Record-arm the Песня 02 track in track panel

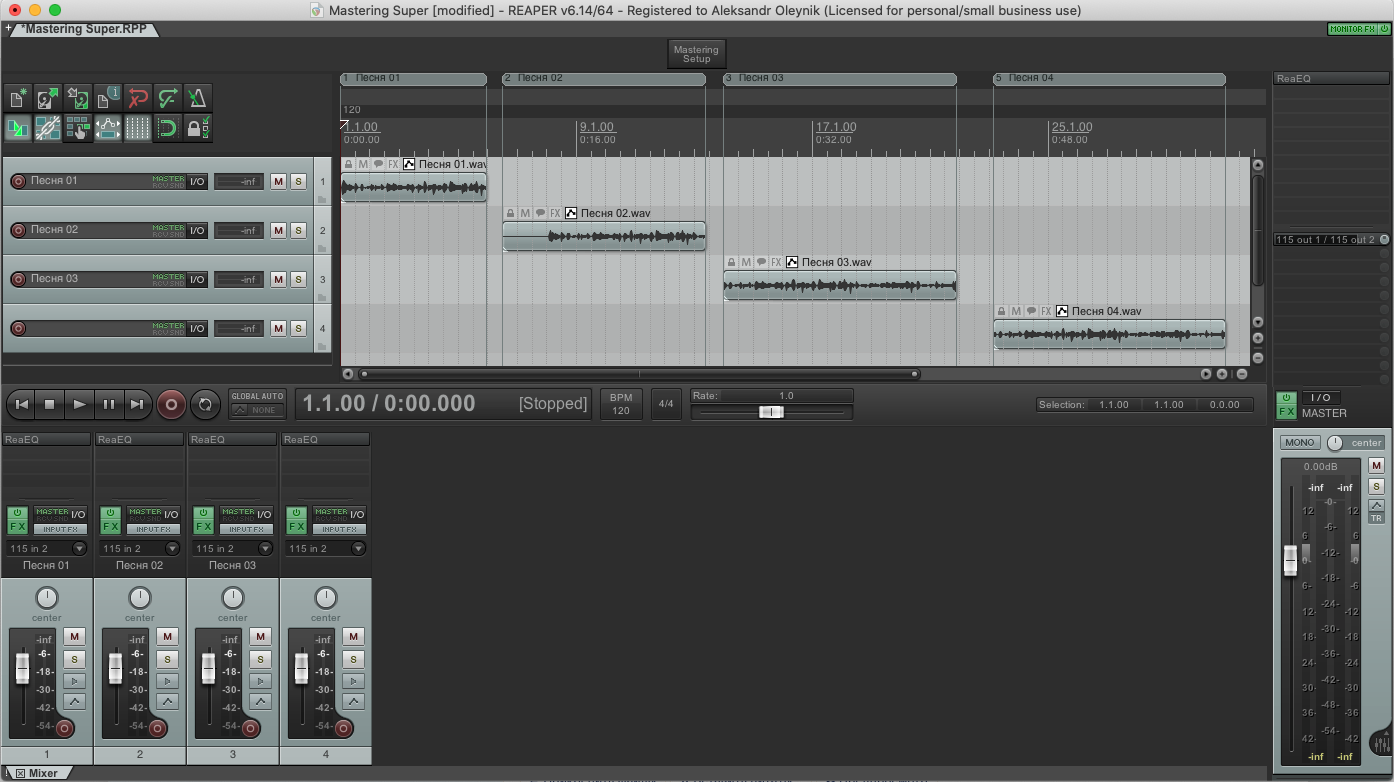point(18,230)
